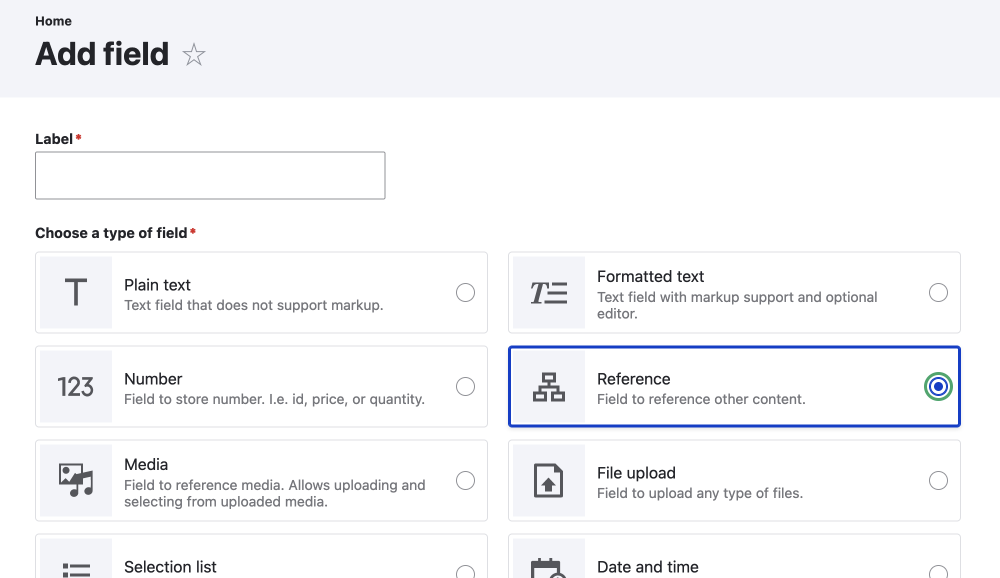1000x578 pixels.
Task: Select the Date and time radio button
Action: [938, 572]
